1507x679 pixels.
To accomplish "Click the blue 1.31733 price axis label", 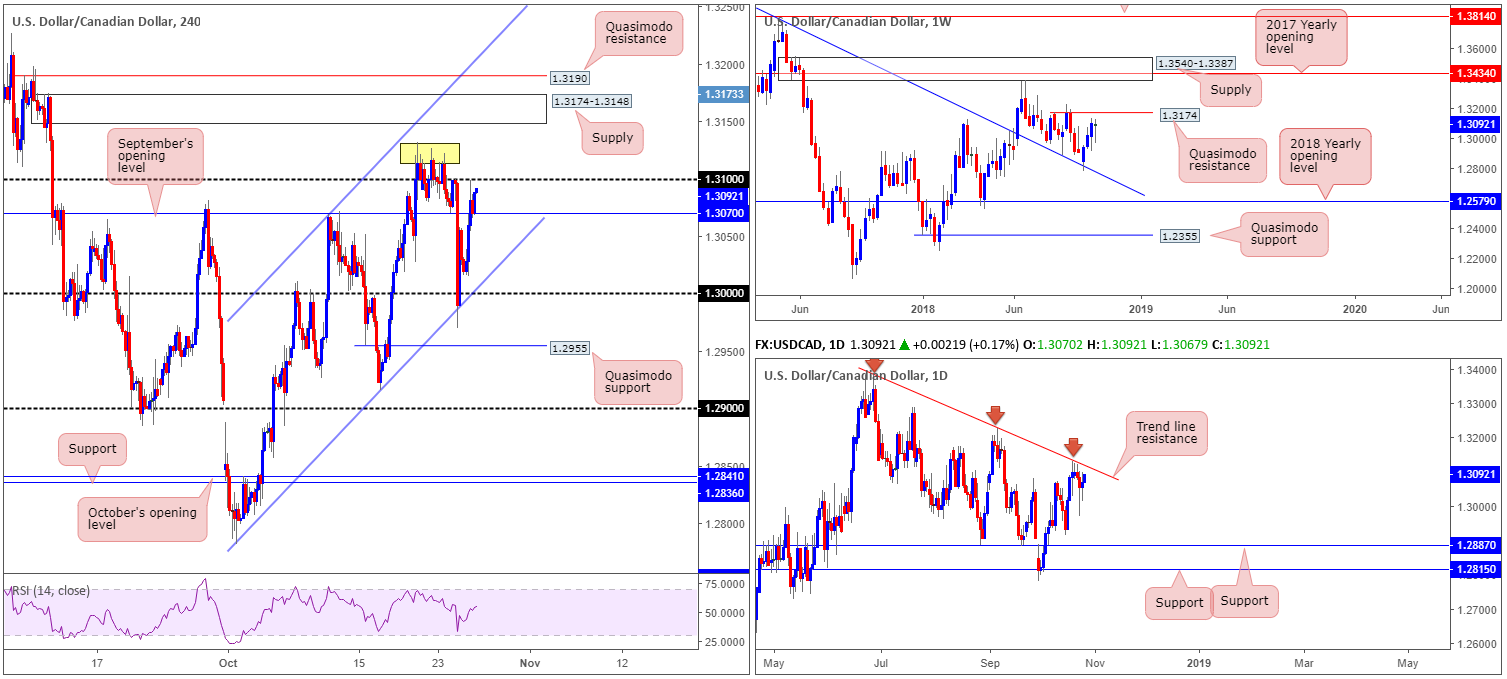I will 723,93.
